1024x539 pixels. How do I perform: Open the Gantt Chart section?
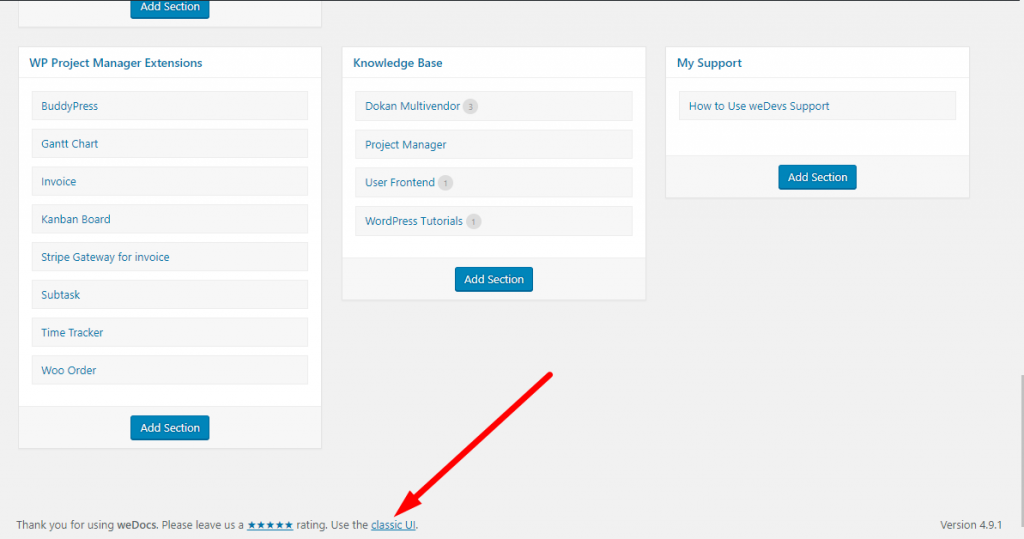tap(170, 144)
